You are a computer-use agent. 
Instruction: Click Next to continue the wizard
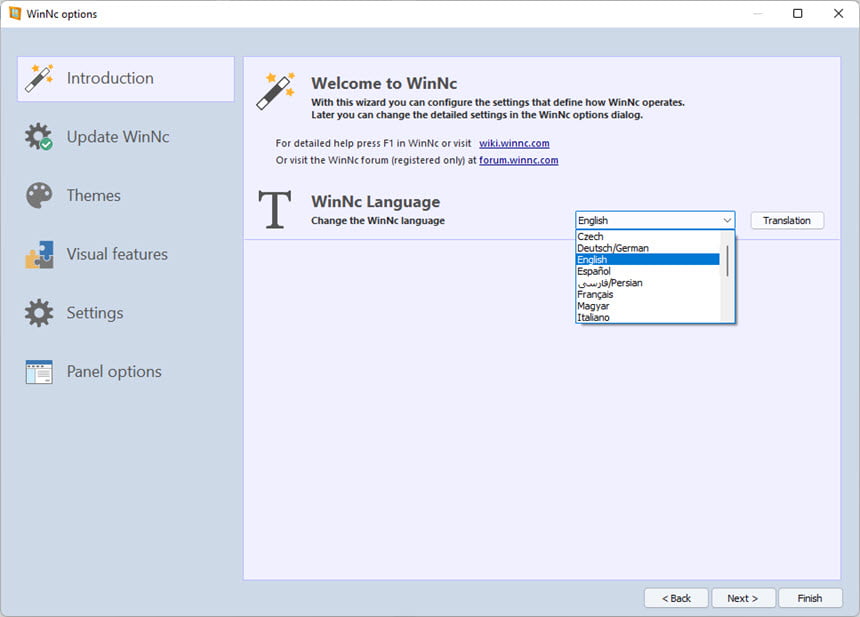tap(743, 598)
